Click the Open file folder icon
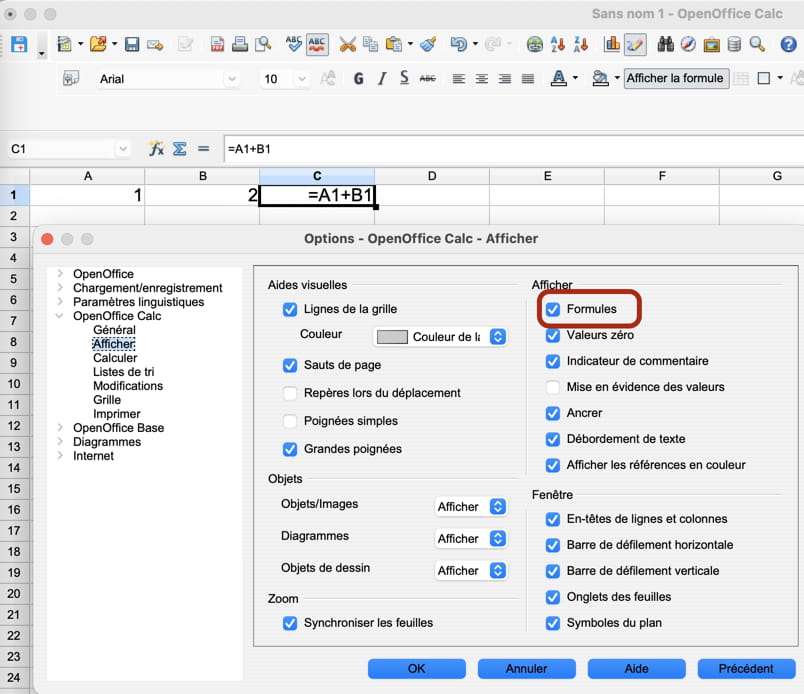This screenshot has height=694, width=804. 98,44
